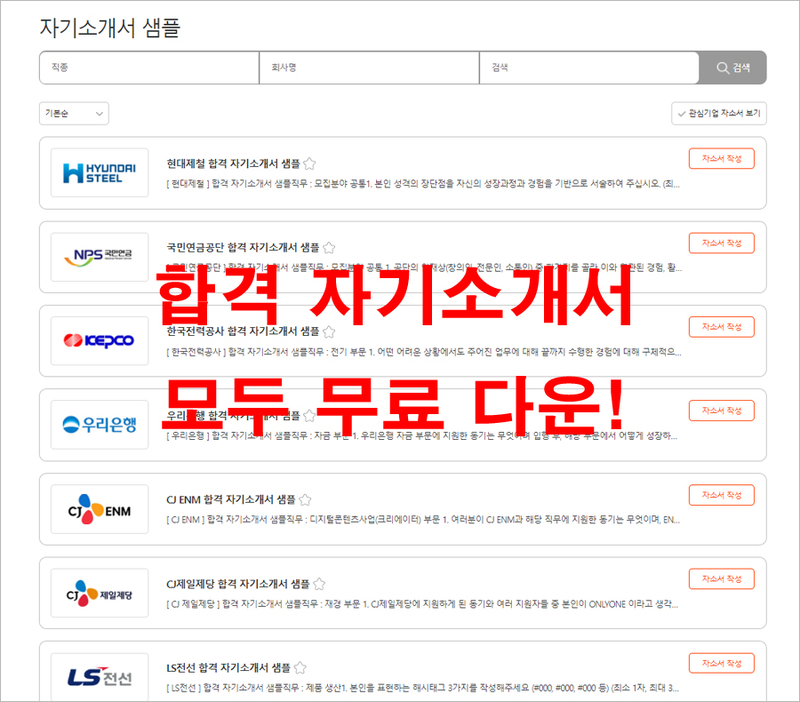Click the 검색 search button
This screenshot has height=702, width=800.
[732, 67]
